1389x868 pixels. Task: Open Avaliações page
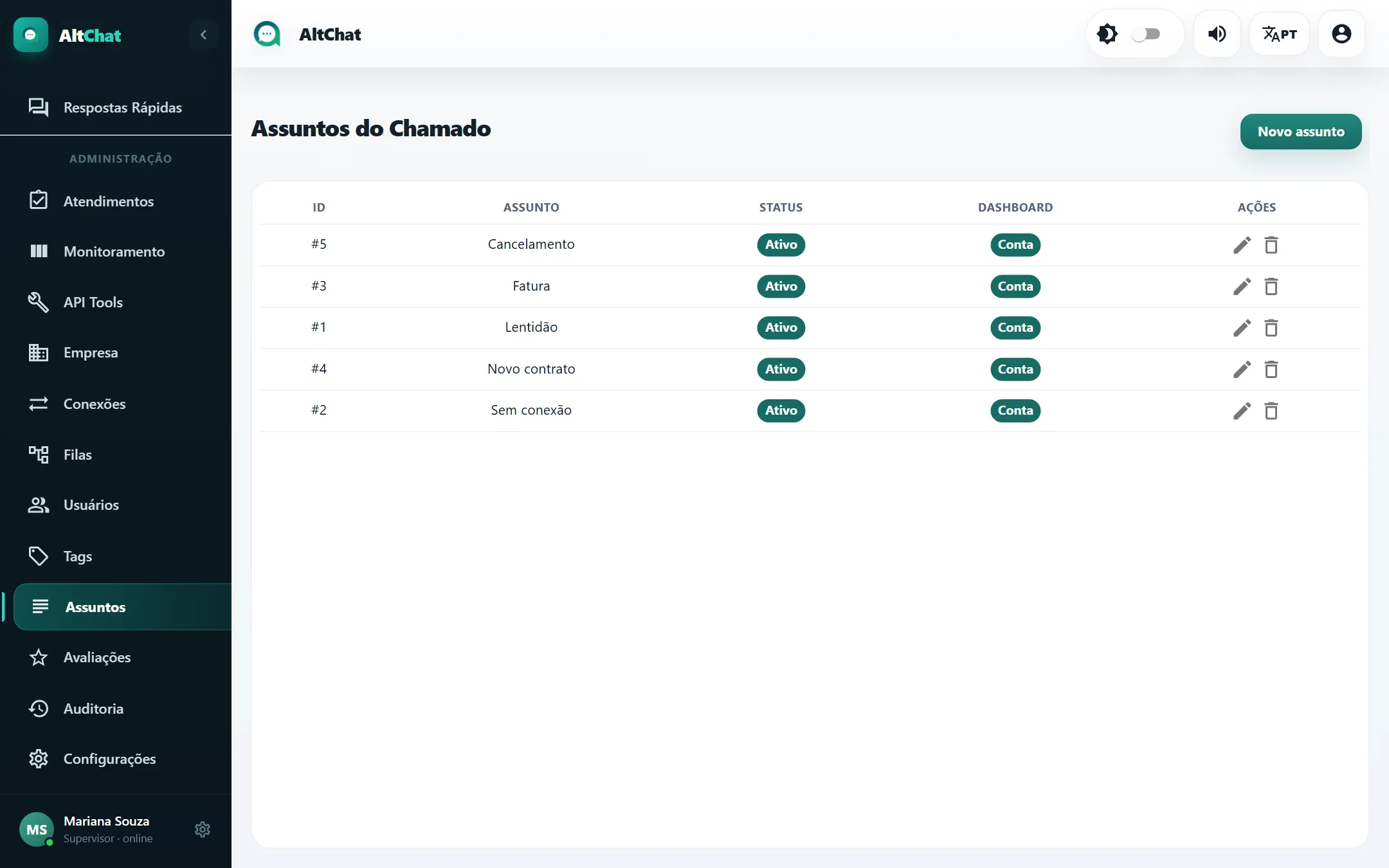(116, 657)
